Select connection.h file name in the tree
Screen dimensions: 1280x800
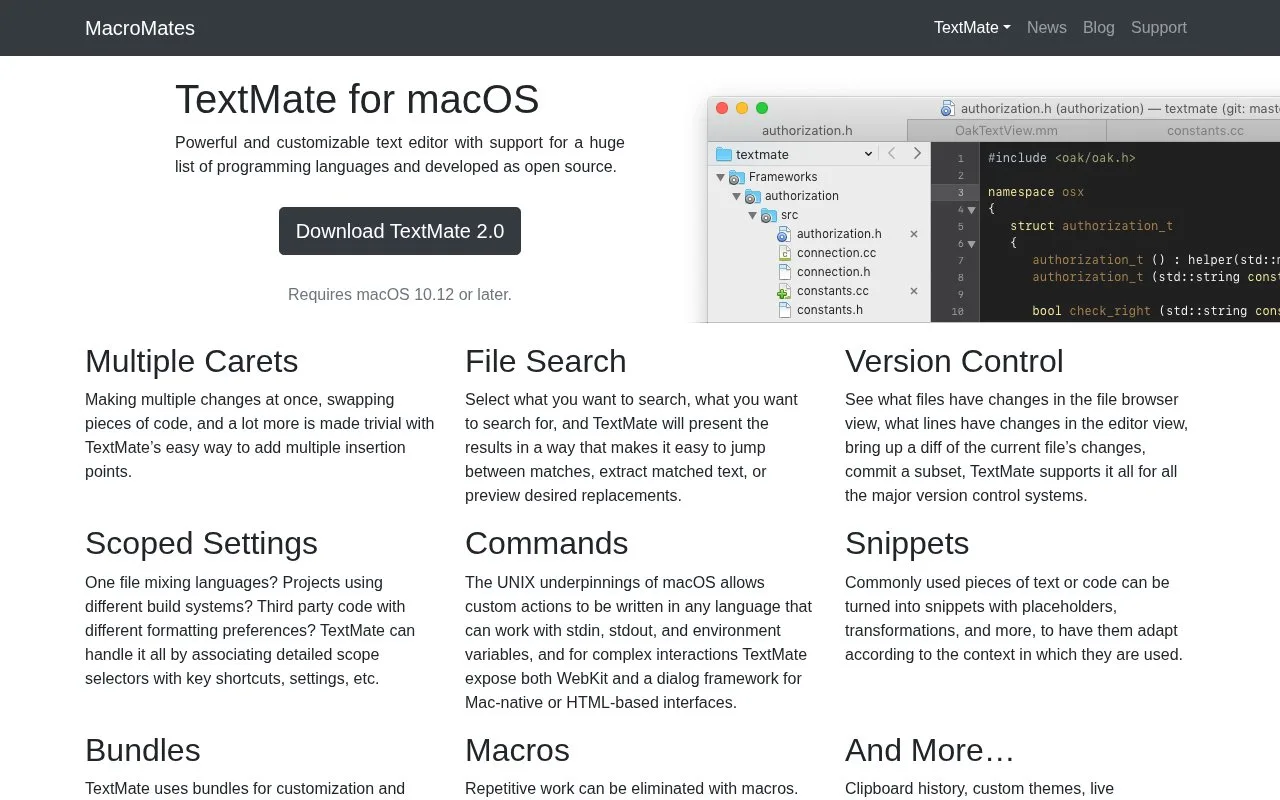point(833,272)
